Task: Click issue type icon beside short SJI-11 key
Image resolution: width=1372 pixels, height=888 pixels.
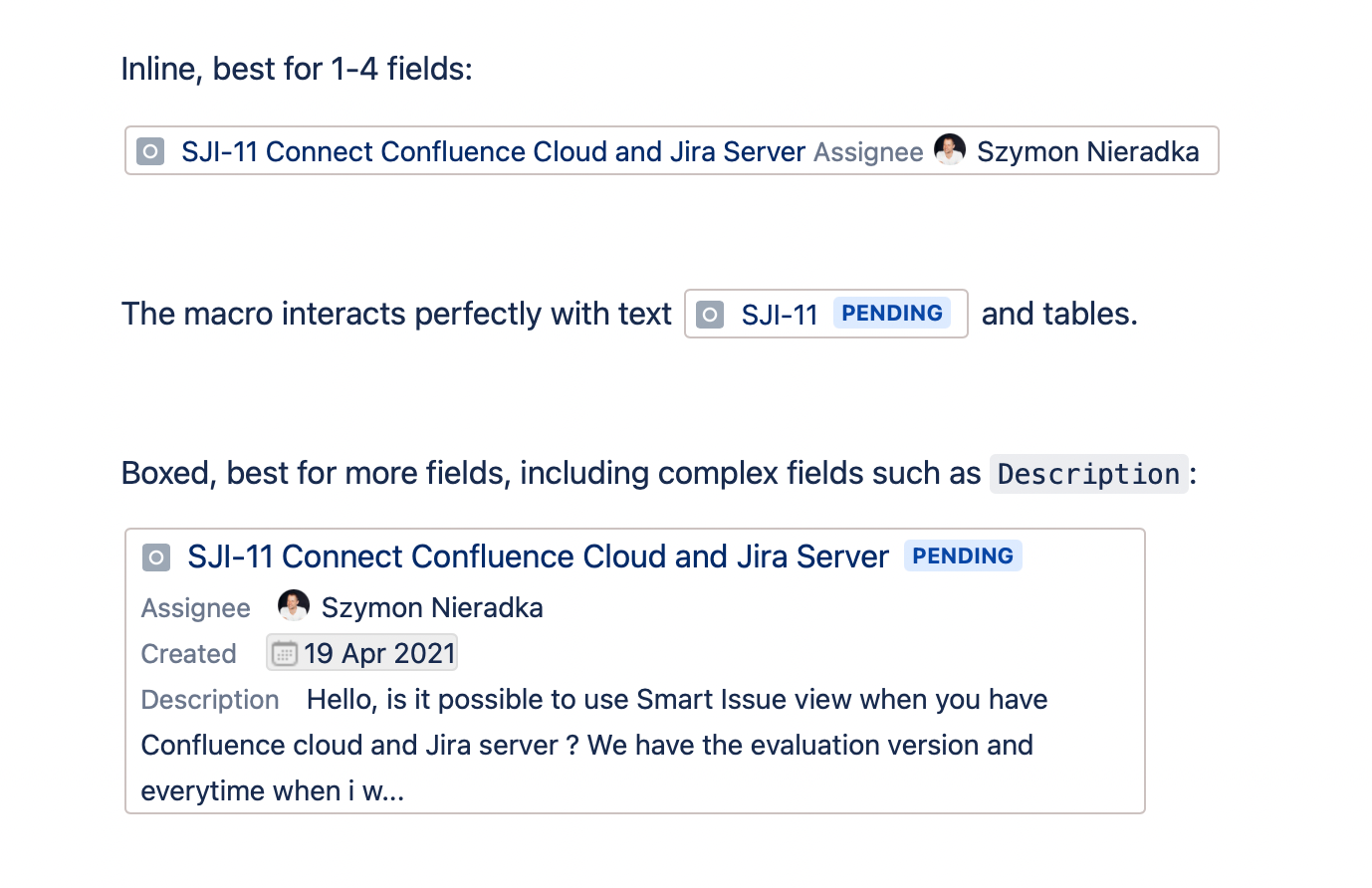Action: [710, 315]
